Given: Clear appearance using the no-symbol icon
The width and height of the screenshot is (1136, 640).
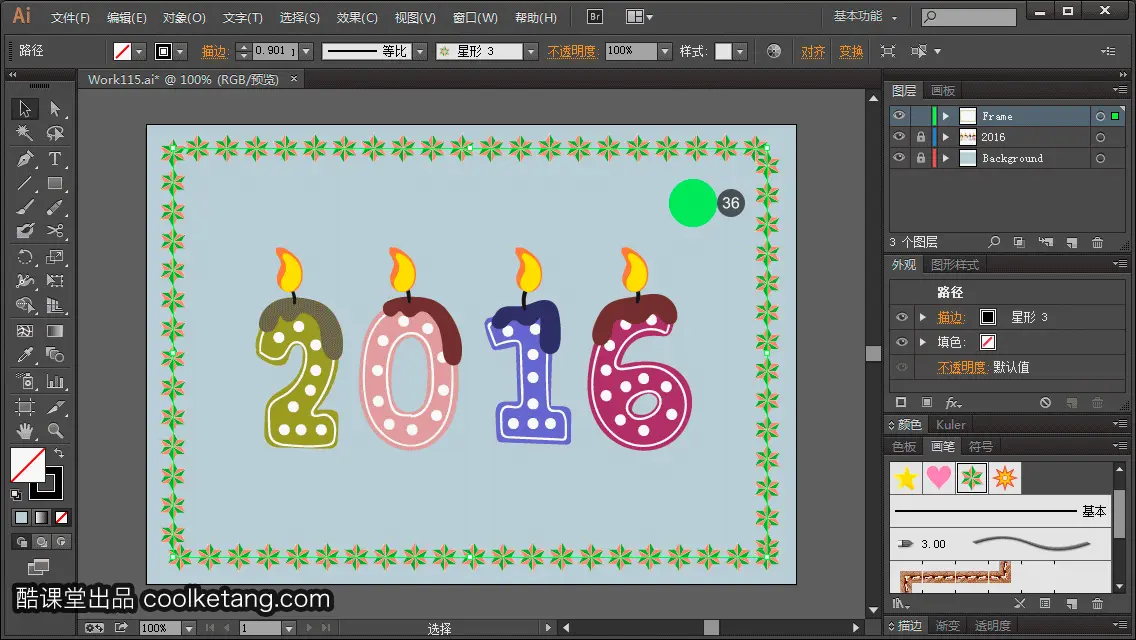Looking at the screenshot, I should click(1045, 403).
